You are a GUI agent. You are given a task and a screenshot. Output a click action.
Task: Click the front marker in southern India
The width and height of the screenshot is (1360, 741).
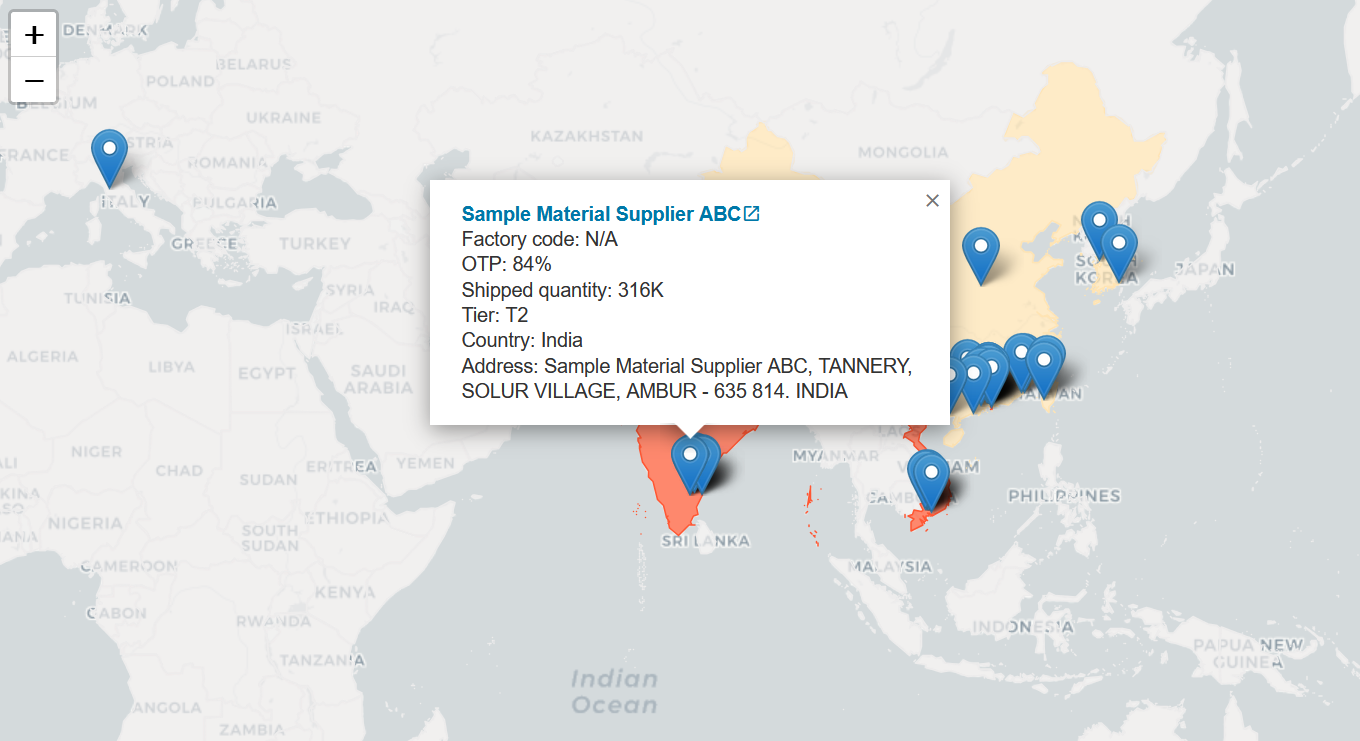coord(689,460)
